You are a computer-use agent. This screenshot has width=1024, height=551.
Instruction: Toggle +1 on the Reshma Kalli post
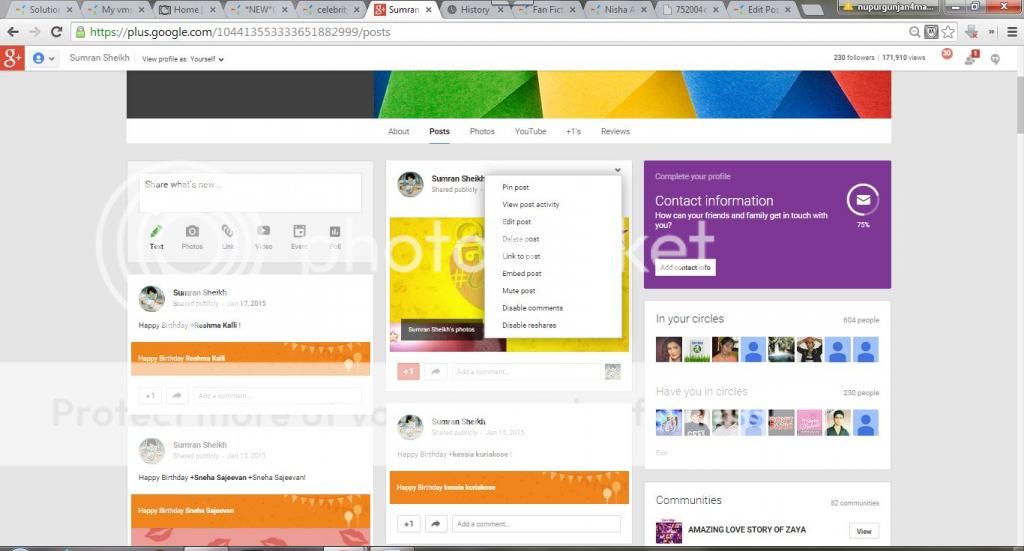[150, 396]
